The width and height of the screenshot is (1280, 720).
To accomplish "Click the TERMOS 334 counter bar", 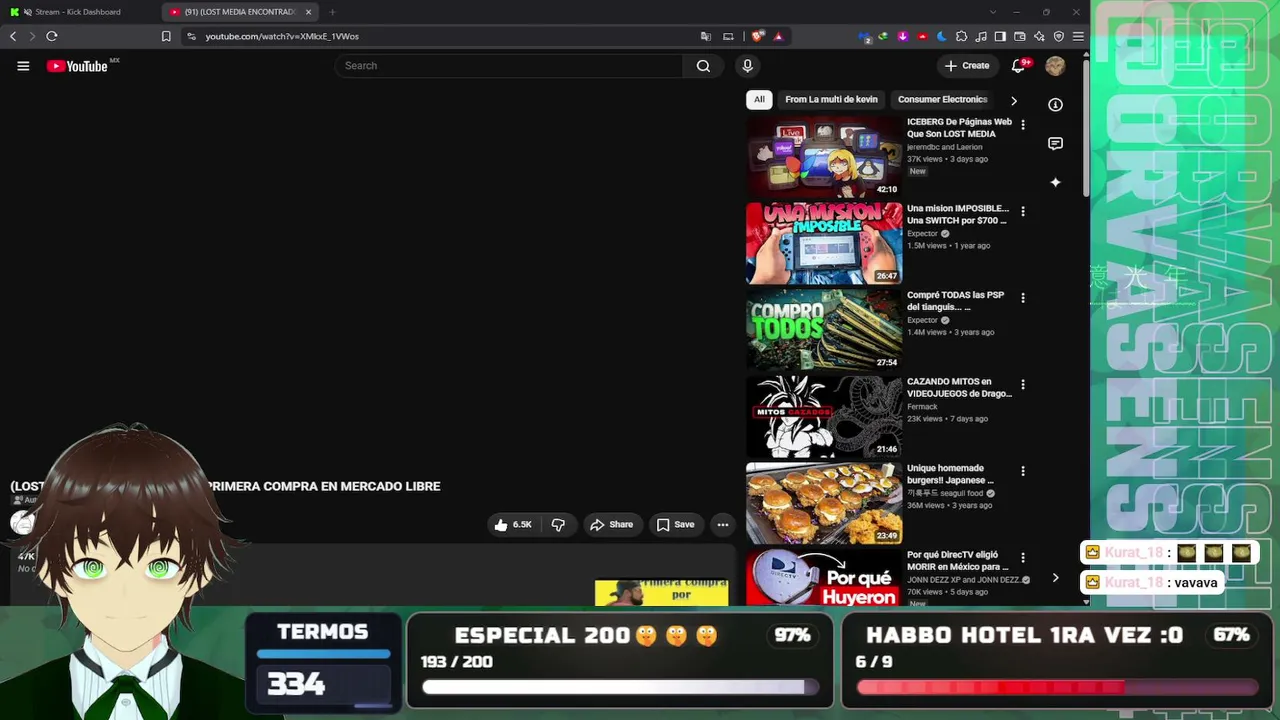I will (x=323, y=654).
